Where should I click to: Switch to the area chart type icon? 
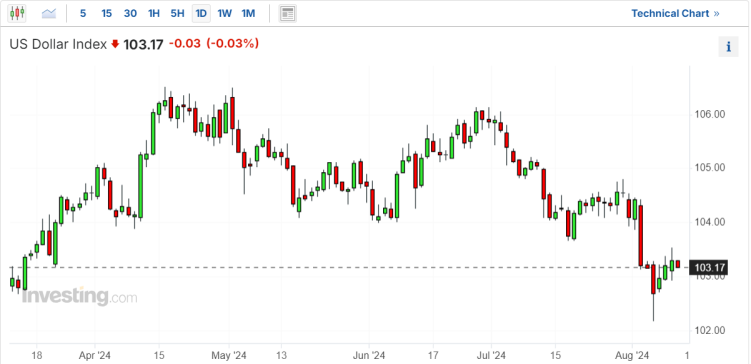point(49,13)
